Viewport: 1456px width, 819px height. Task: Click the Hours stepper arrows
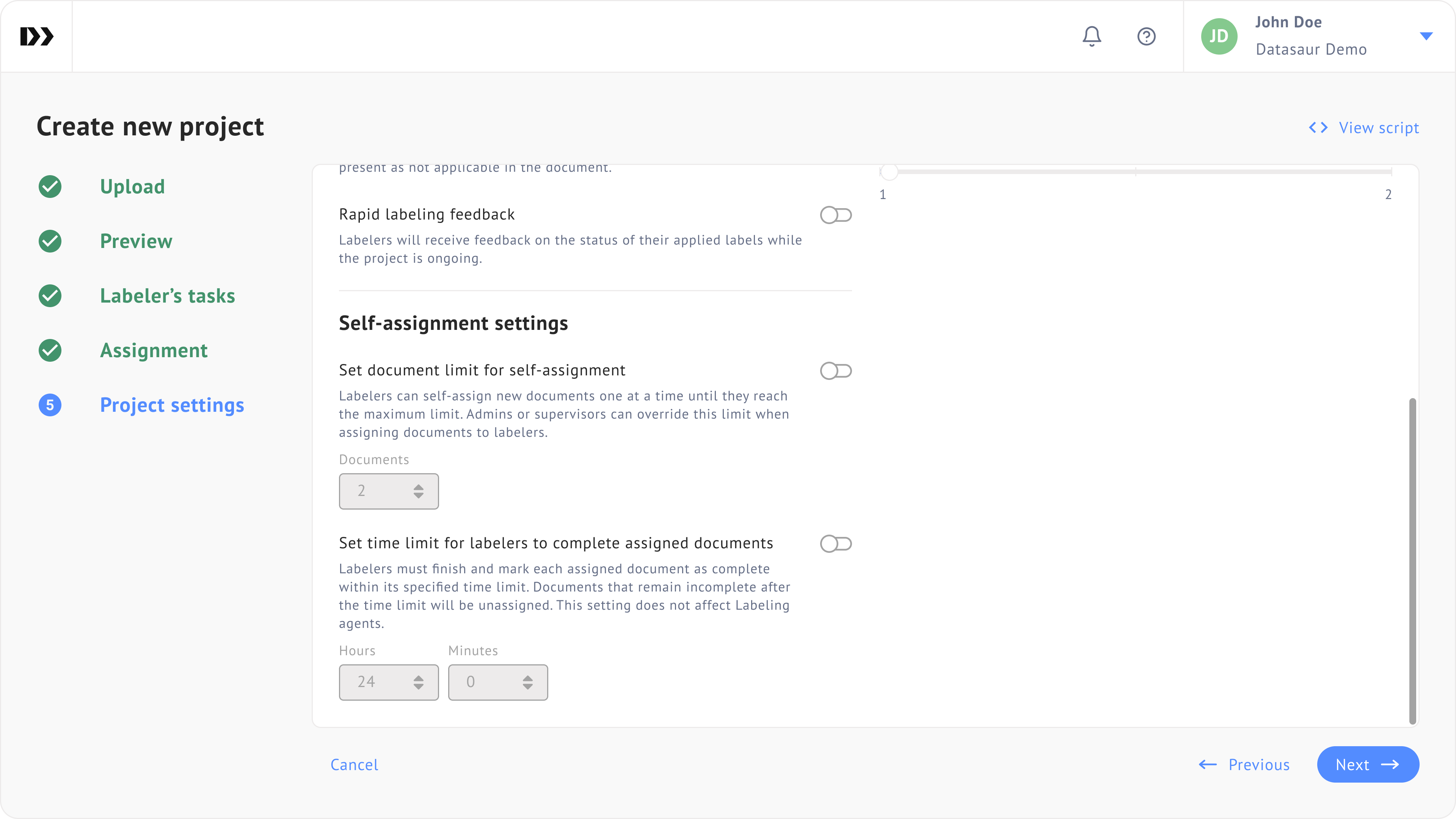[418, 682]
